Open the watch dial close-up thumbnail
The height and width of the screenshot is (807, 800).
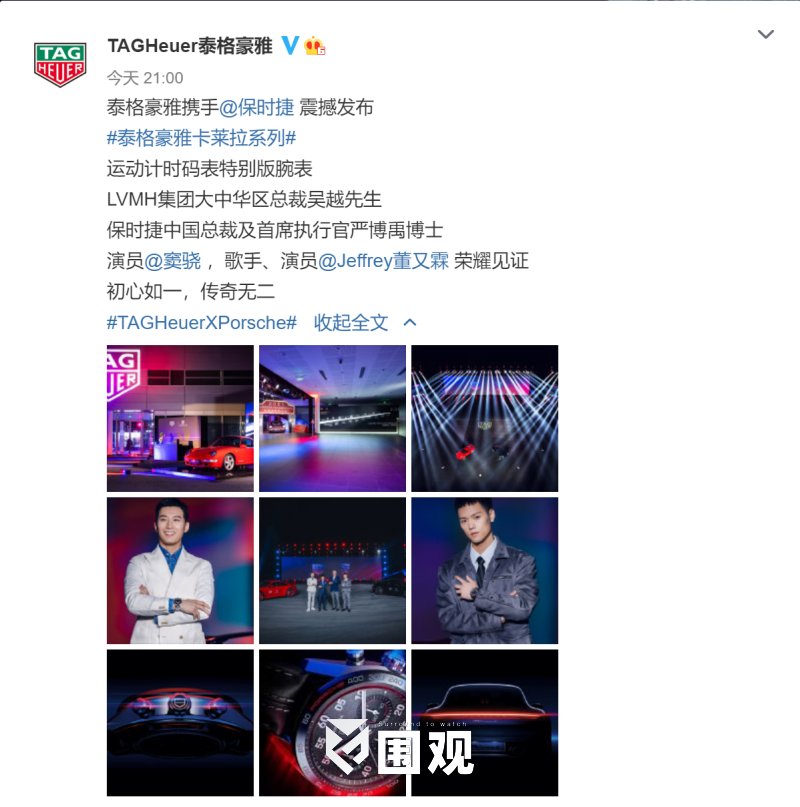(333, 723)
